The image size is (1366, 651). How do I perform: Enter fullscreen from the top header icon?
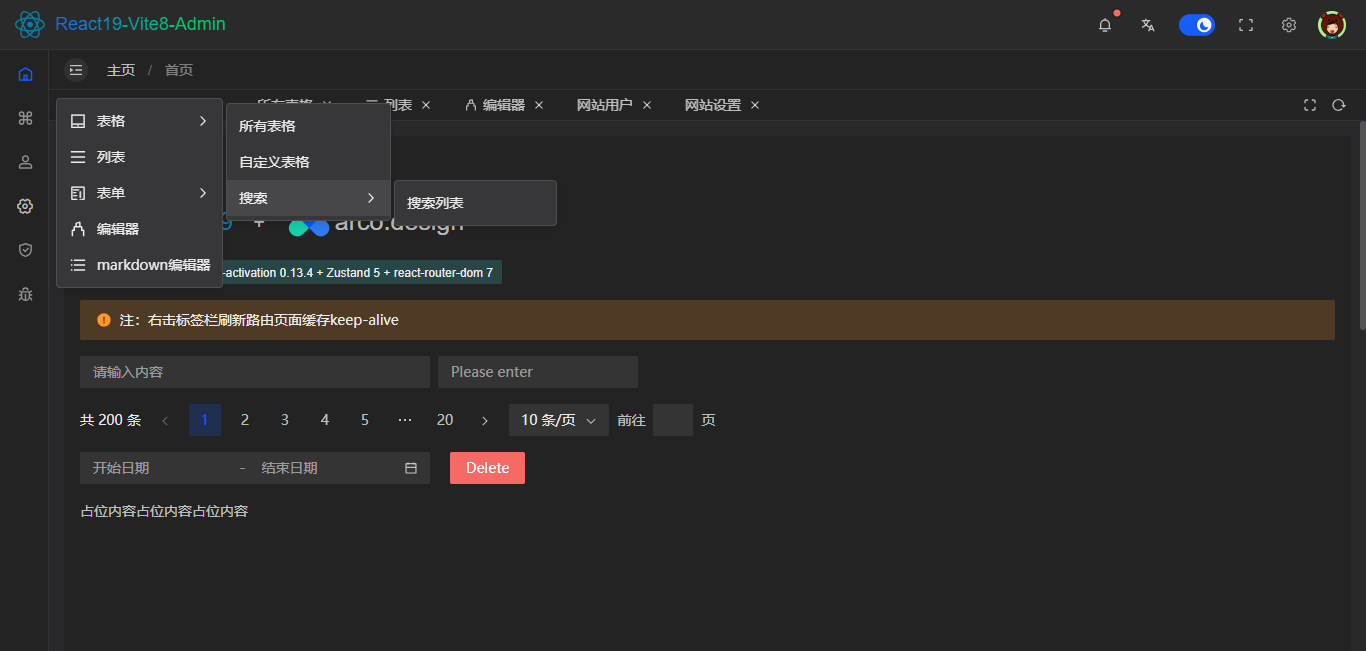point(1246,25)
